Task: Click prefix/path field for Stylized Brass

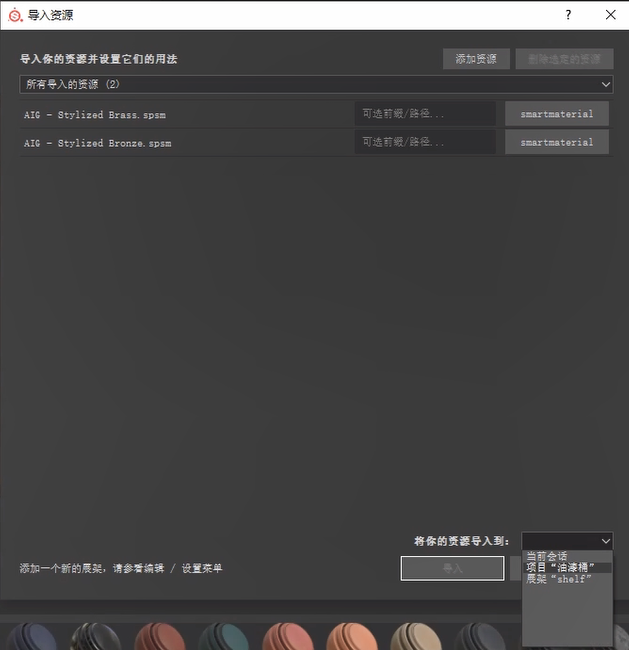Action: [x=425, y=114]
